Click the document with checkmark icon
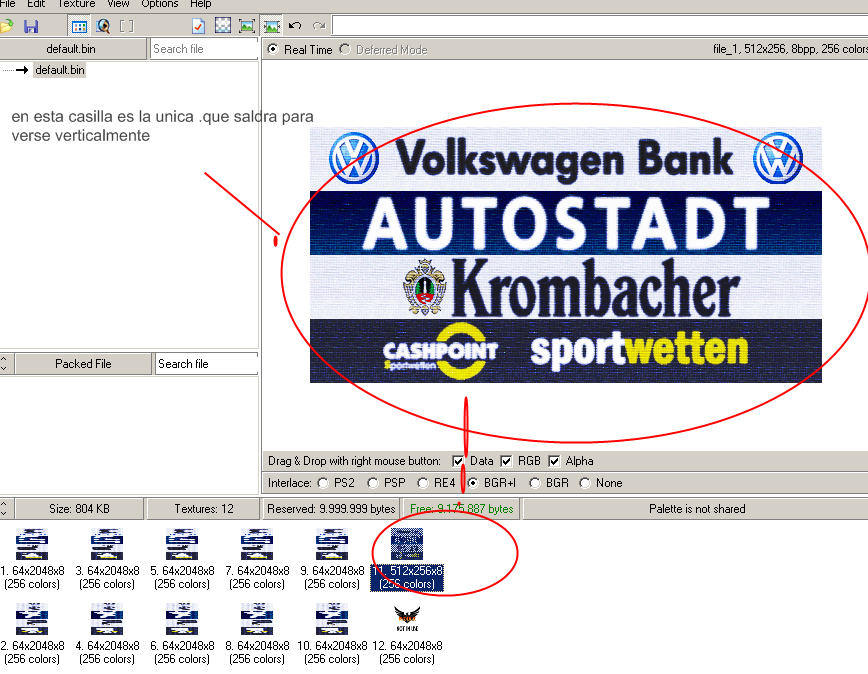Image resolution: width=868 pixels, height=674 pixels. coord(198,26)
